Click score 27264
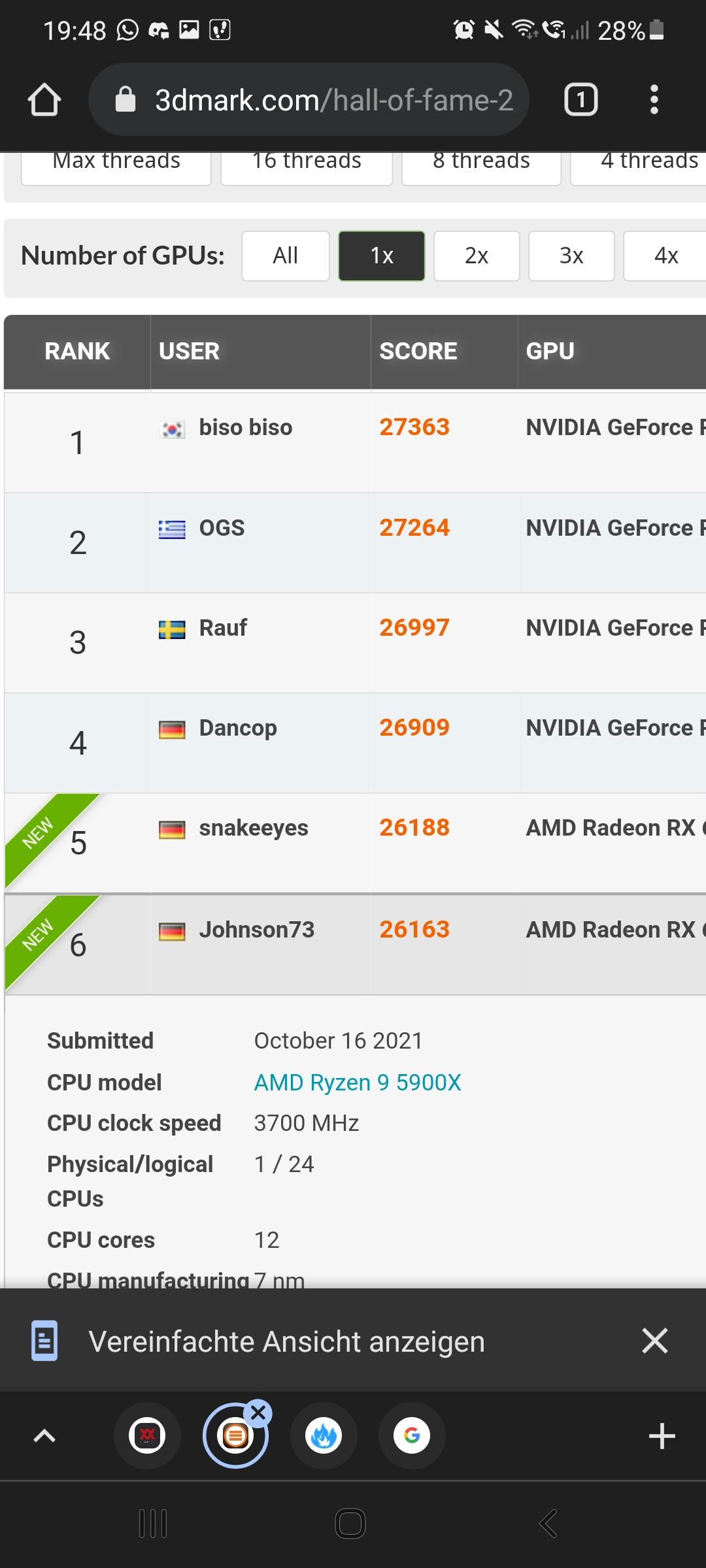This screenshot has height=1568, width=706. (414, 528)
